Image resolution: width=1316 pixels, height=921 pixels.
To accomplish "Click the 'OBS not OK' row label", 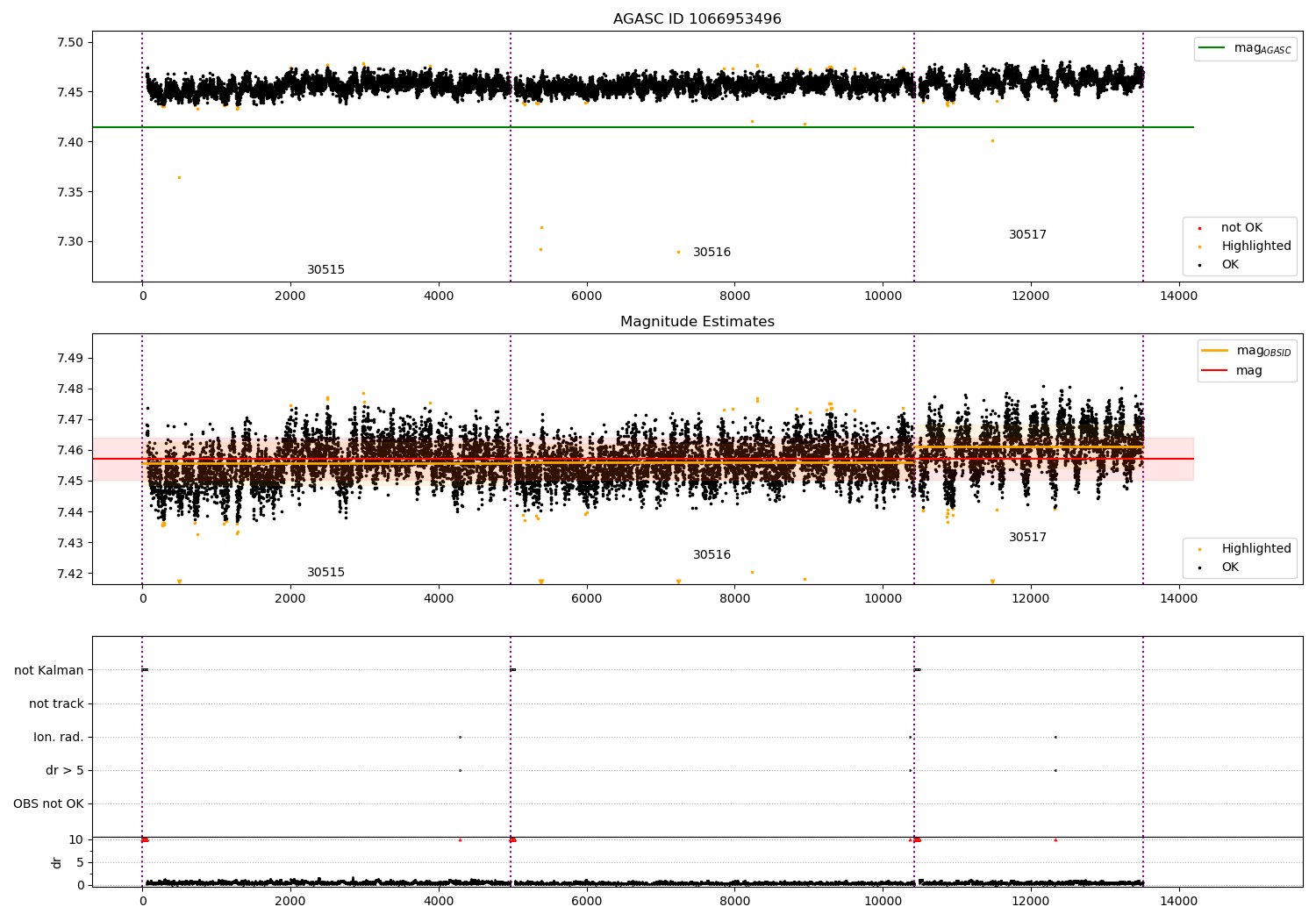I will [x=48, y=804].
